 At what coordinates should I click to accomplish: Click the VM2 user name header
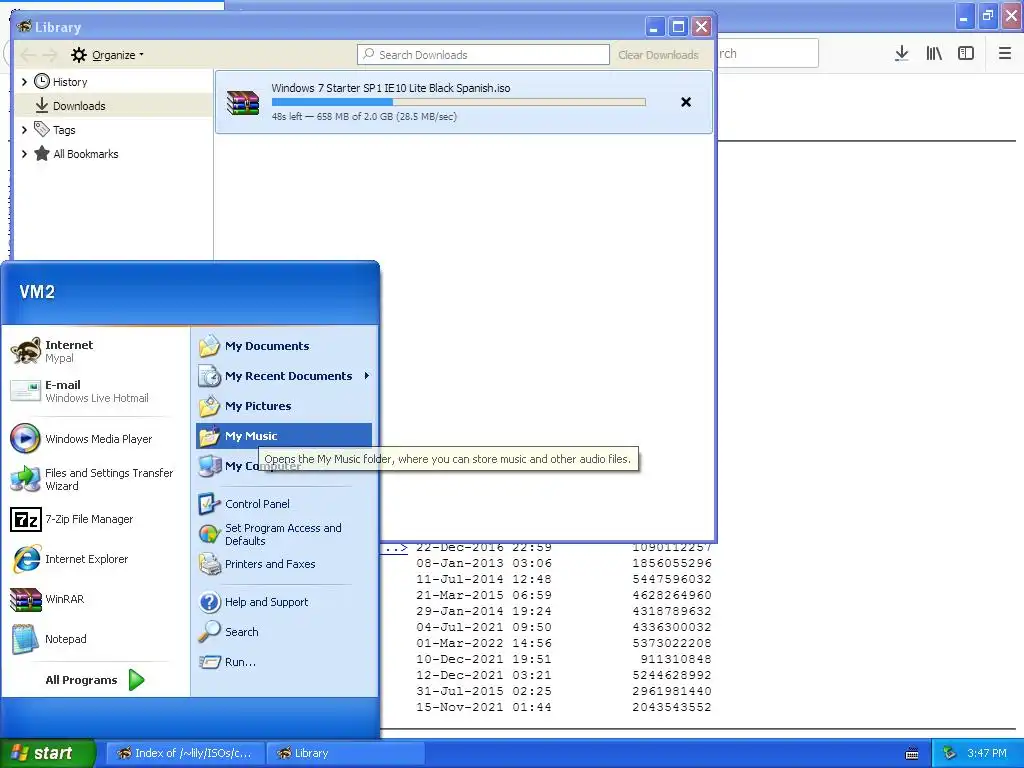pos(37,292)
